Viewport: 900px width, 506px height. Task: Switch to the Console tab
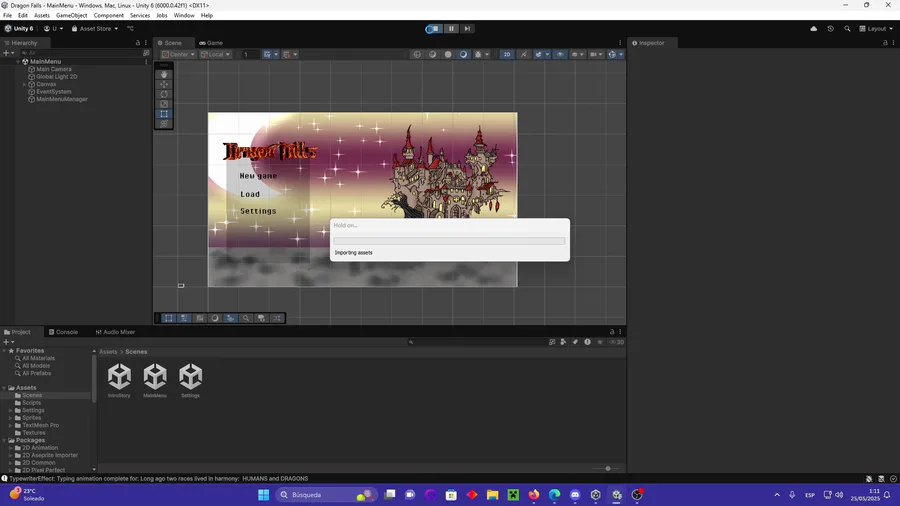(x=63, y=332)
